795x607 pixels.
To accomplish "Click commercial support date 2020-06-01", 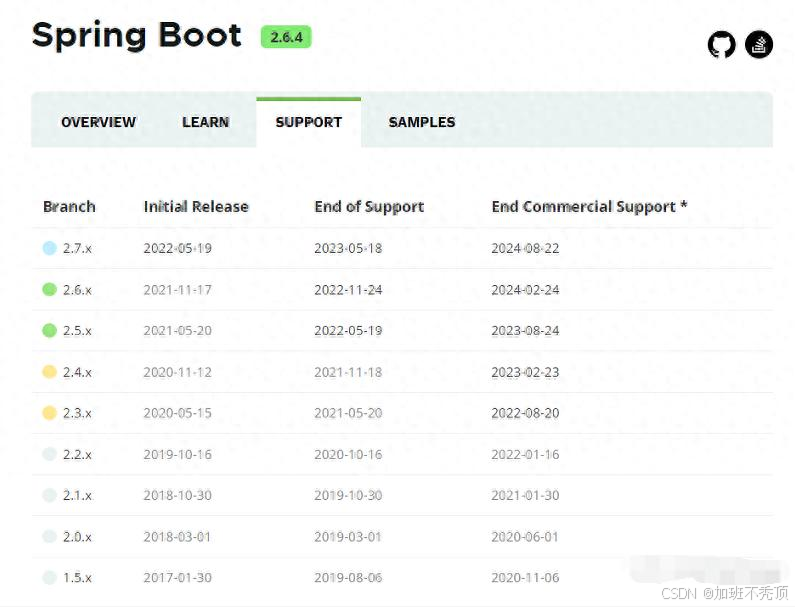I will pos(525,537).
